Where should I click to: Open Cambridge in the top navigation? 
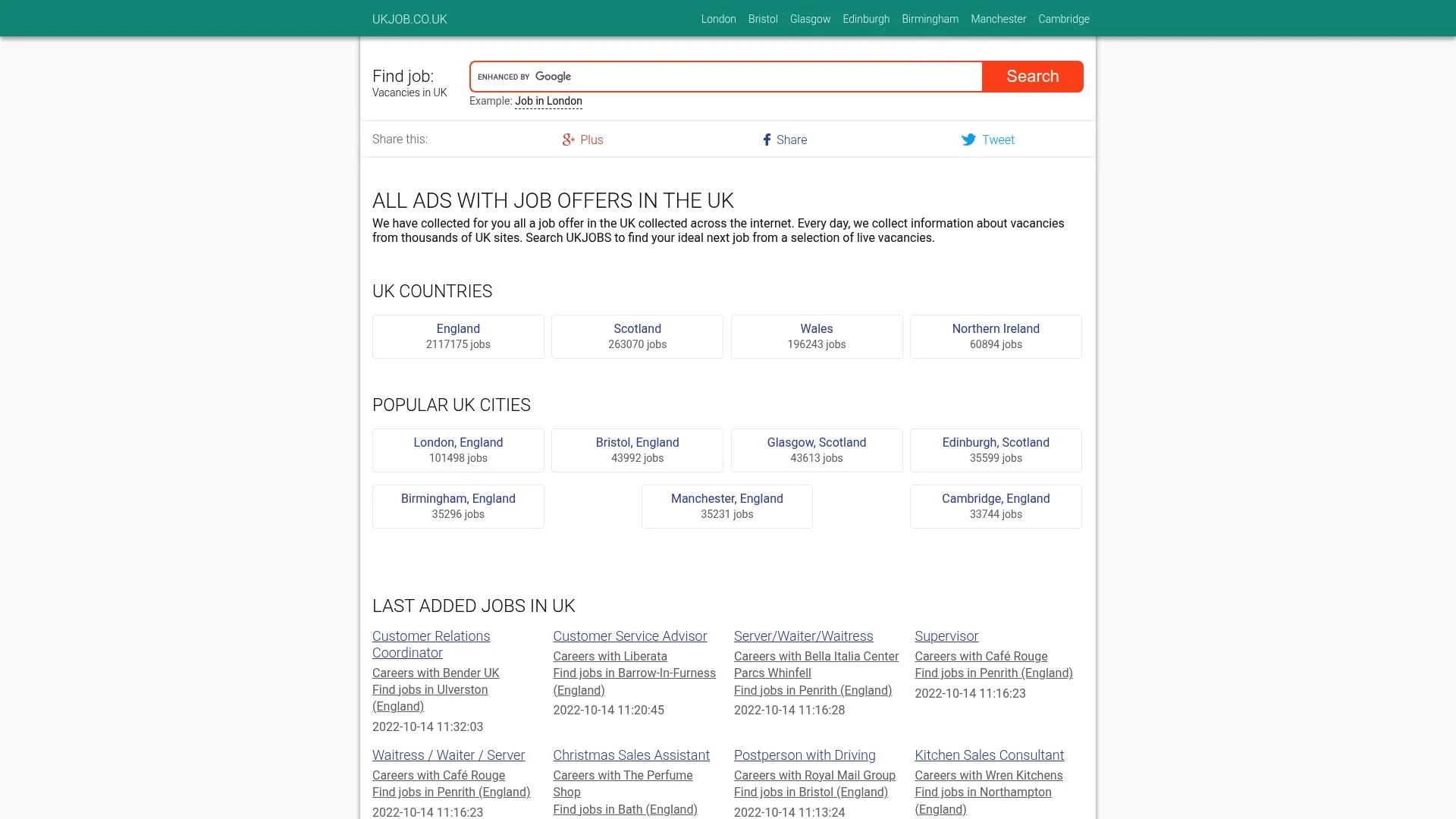pos(1063,19)
